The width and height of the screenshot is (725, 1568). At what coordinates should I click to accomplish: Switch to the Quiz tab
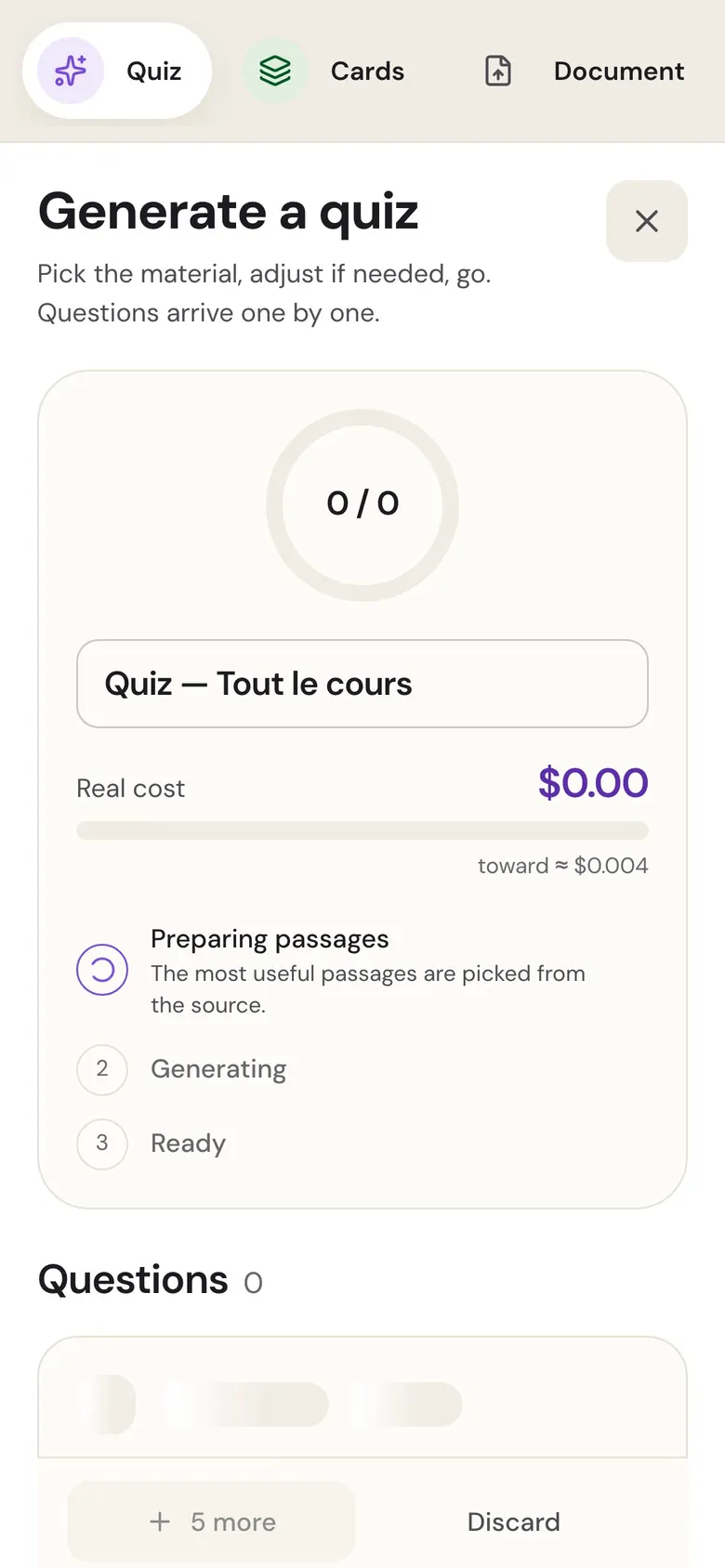click(117, 71)
